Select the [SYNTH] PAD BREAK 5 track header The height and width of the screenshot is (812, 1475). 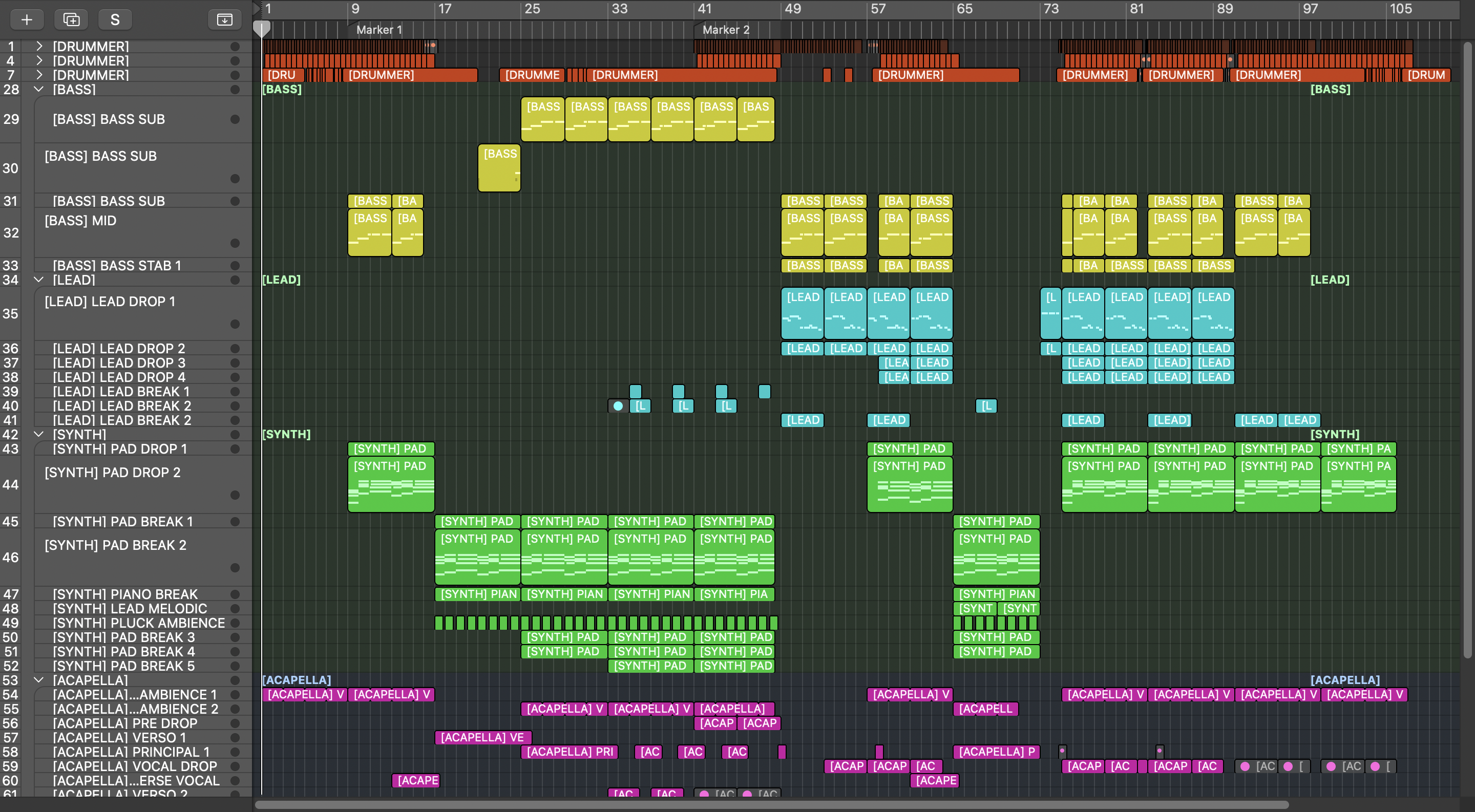[x=143, y=666]
